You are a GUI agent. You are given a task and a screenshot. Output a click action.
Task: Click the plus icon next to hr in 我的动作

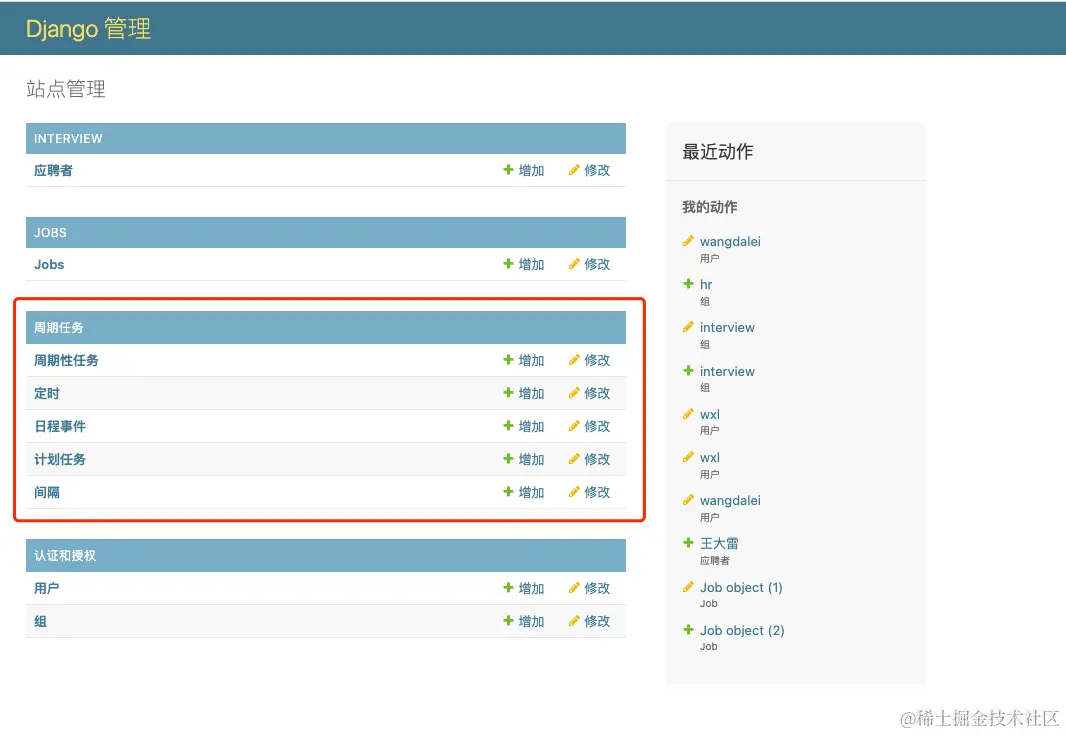click(689, 284)
